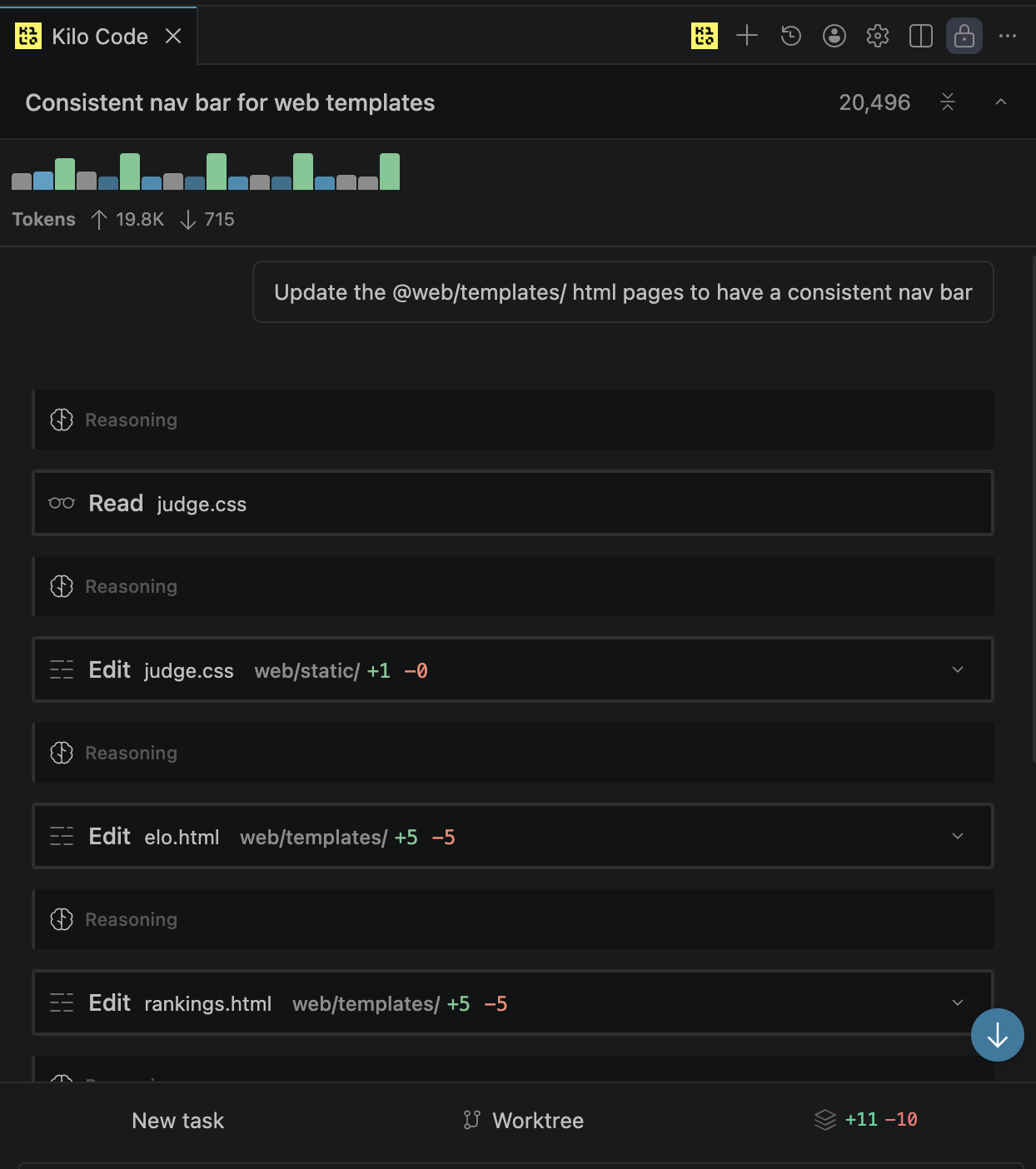Collapse the task header chevron

tap(1001, 102)
